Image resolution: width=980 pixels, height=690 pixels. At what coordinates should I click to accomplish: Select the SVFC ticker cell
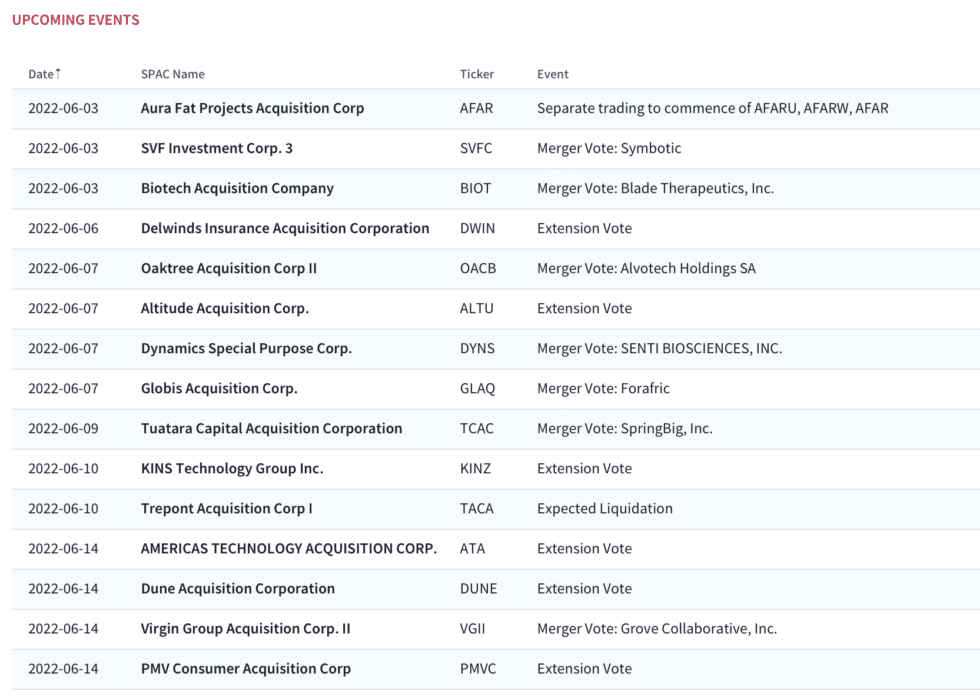coord(476,148)
